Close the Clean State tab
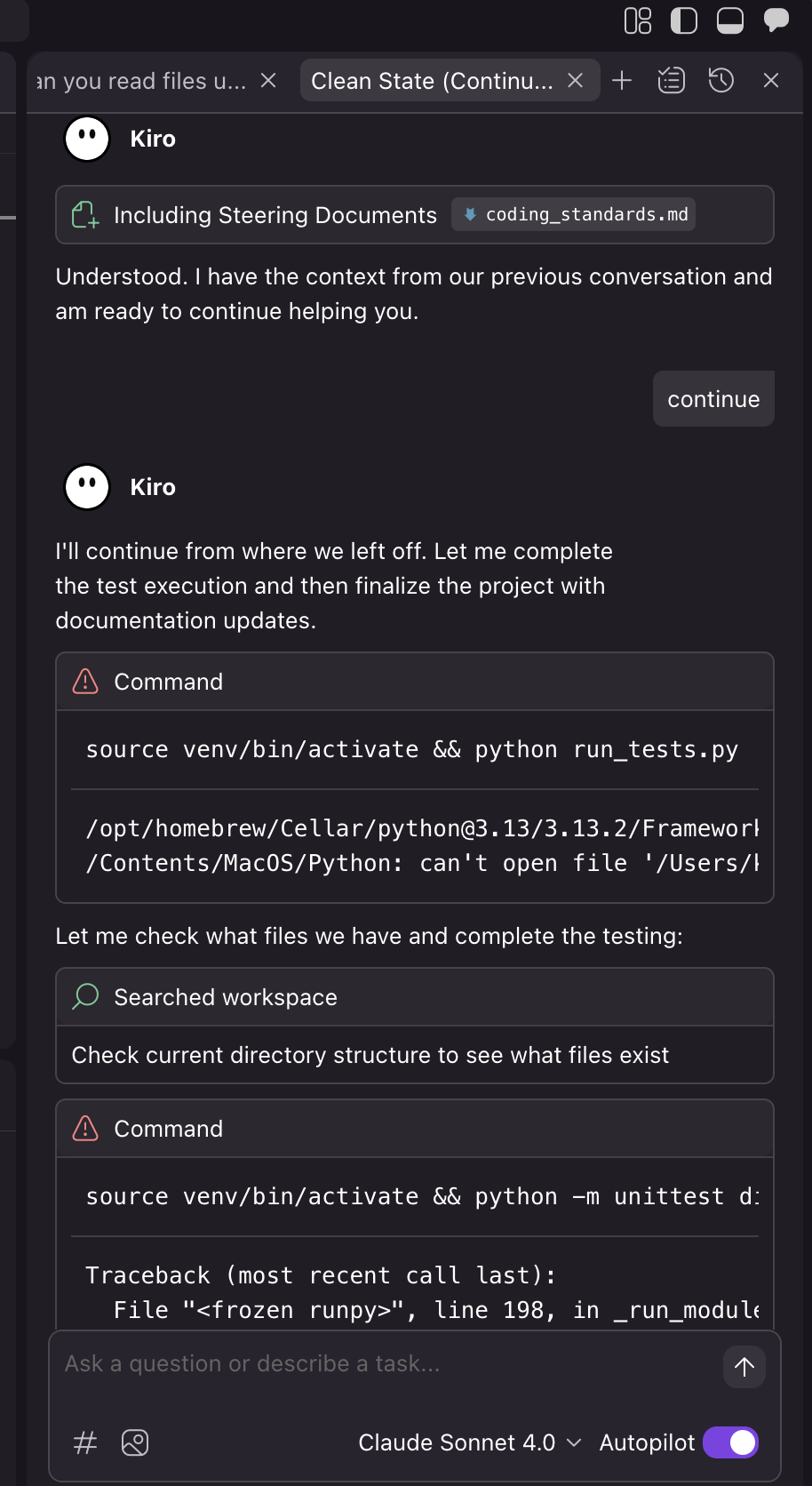Image resolution: width=812 pixels, height=1486 pixels. point(576,81)
